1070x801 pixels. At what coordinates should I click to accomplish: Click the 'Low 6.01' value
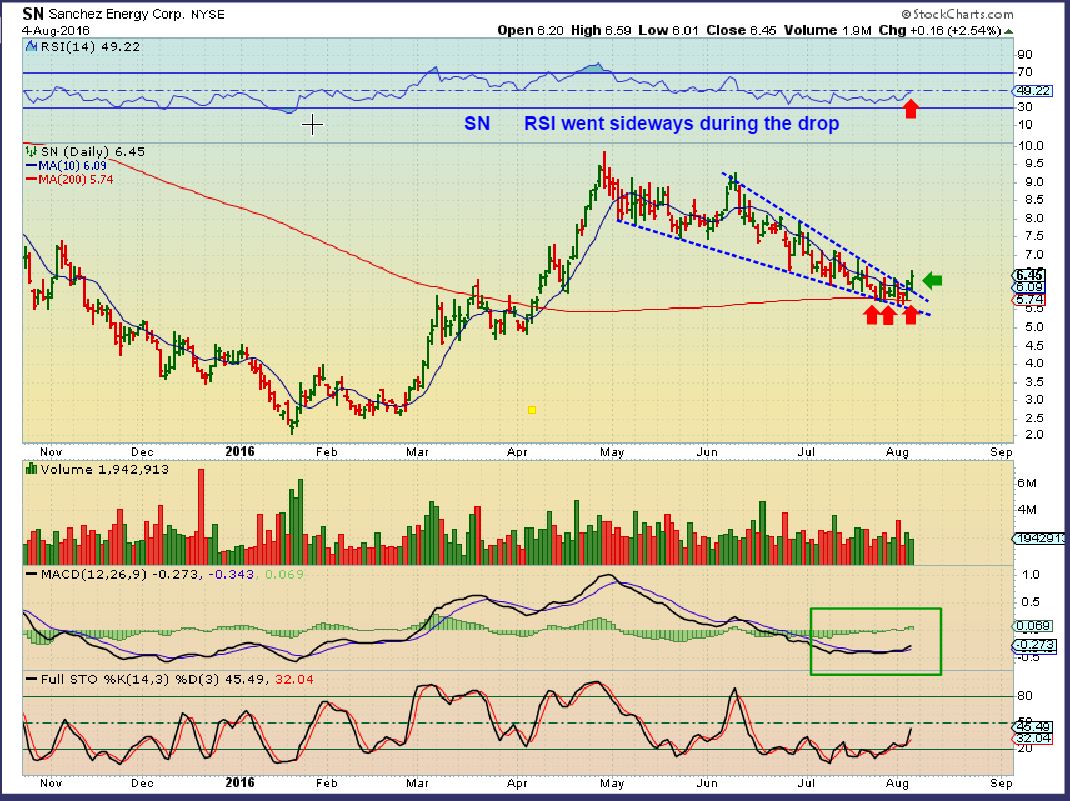668,31
